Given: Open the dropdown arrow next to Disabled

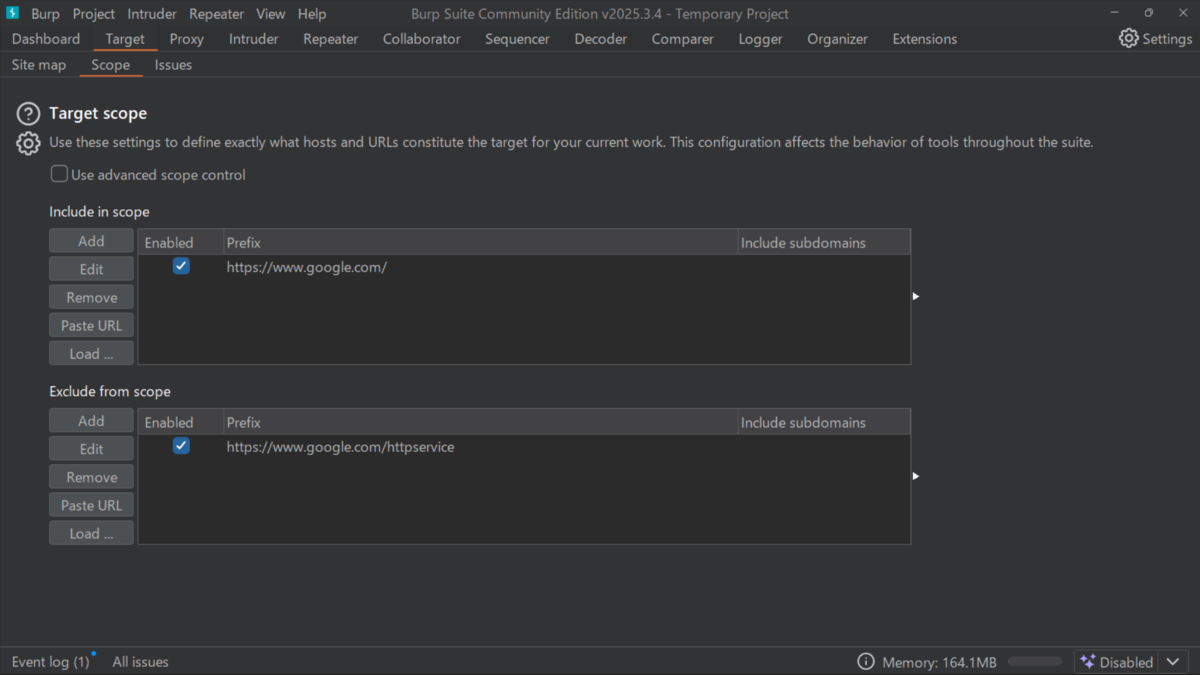Looking at the screenshot, I should (1173, 662).
